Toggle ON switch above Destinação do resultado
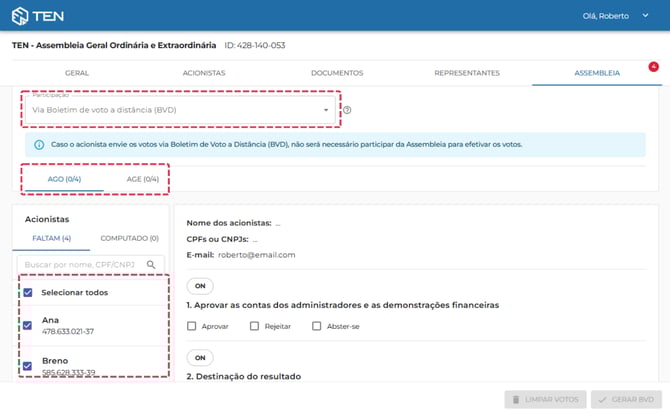Image resolution: width=670 pixels, height=418 pixels. click(200, 357)
